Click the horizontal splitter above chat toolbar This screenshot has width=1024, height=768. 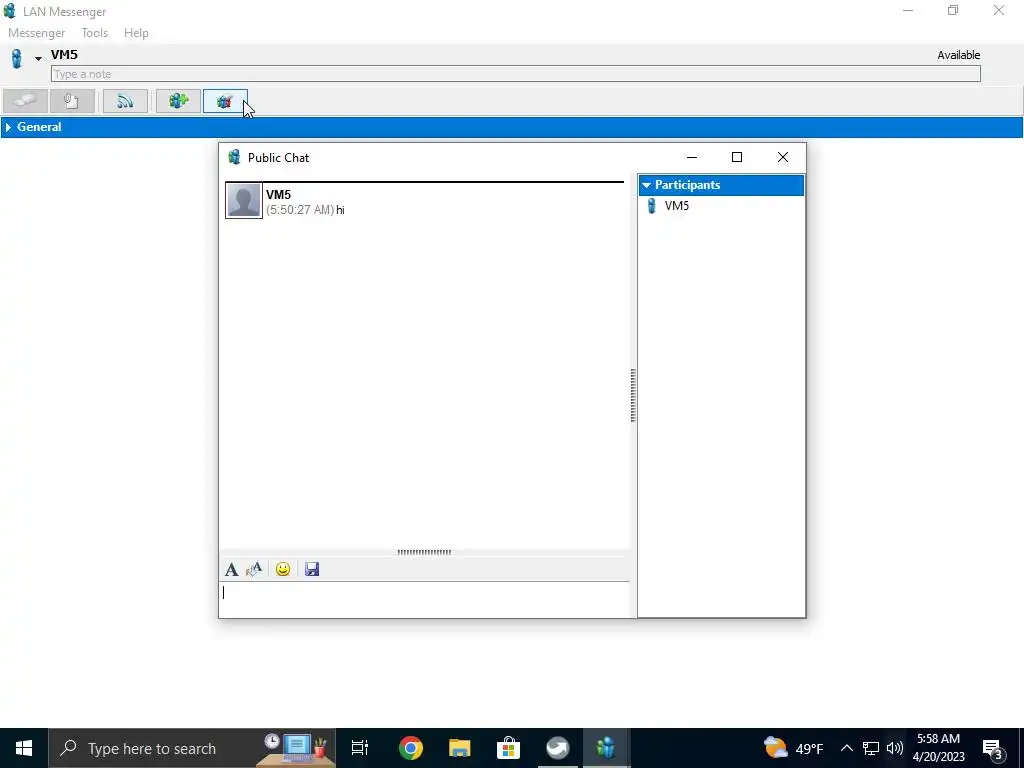tap(424, 552)
